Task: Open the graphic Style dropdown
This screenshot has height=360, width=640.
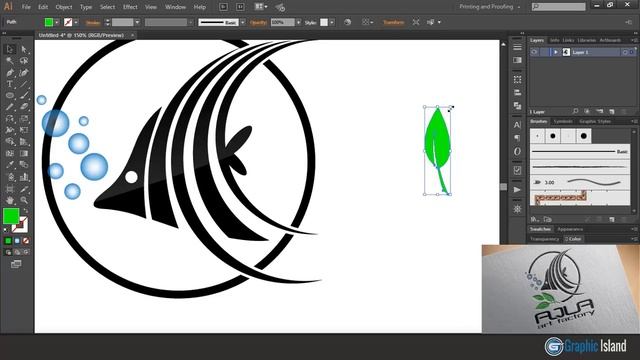Action: coord(332,22)
